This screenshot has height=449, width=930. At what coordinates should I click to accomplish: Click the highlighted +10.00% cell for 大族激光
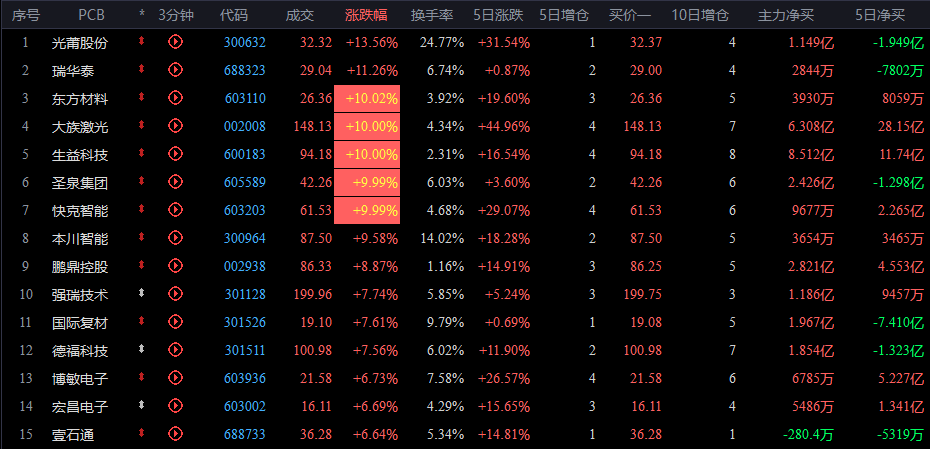coord(367,126)
